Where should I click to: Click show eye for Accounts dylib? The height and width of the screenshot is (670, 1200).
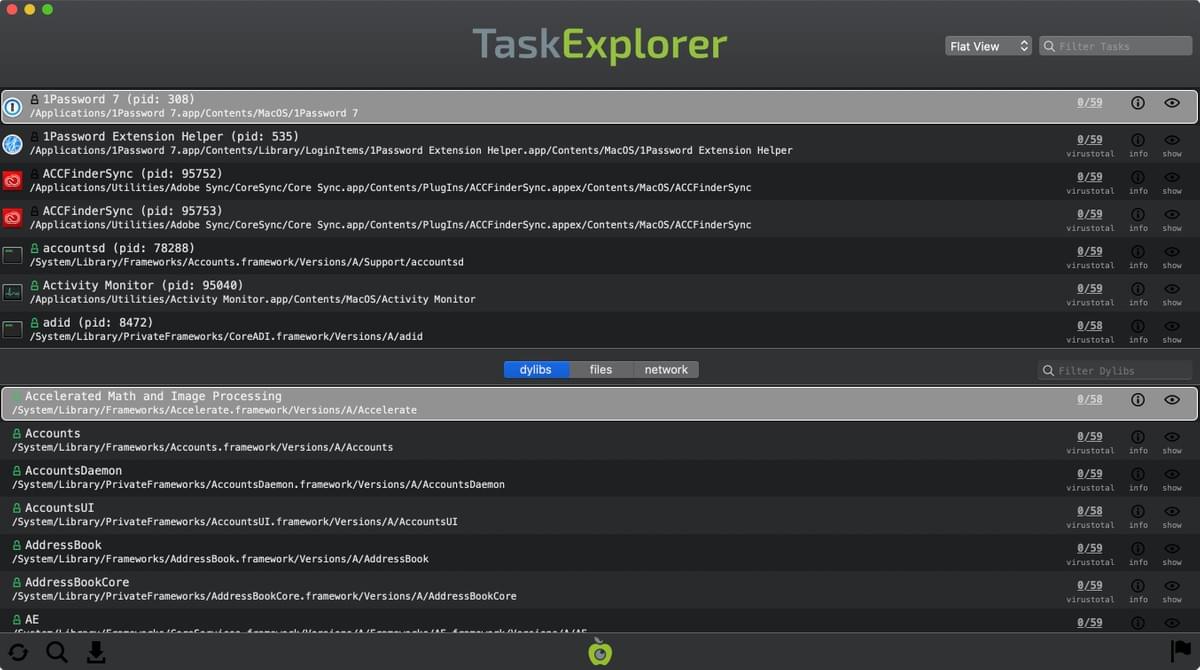(x=1172, y=437)
